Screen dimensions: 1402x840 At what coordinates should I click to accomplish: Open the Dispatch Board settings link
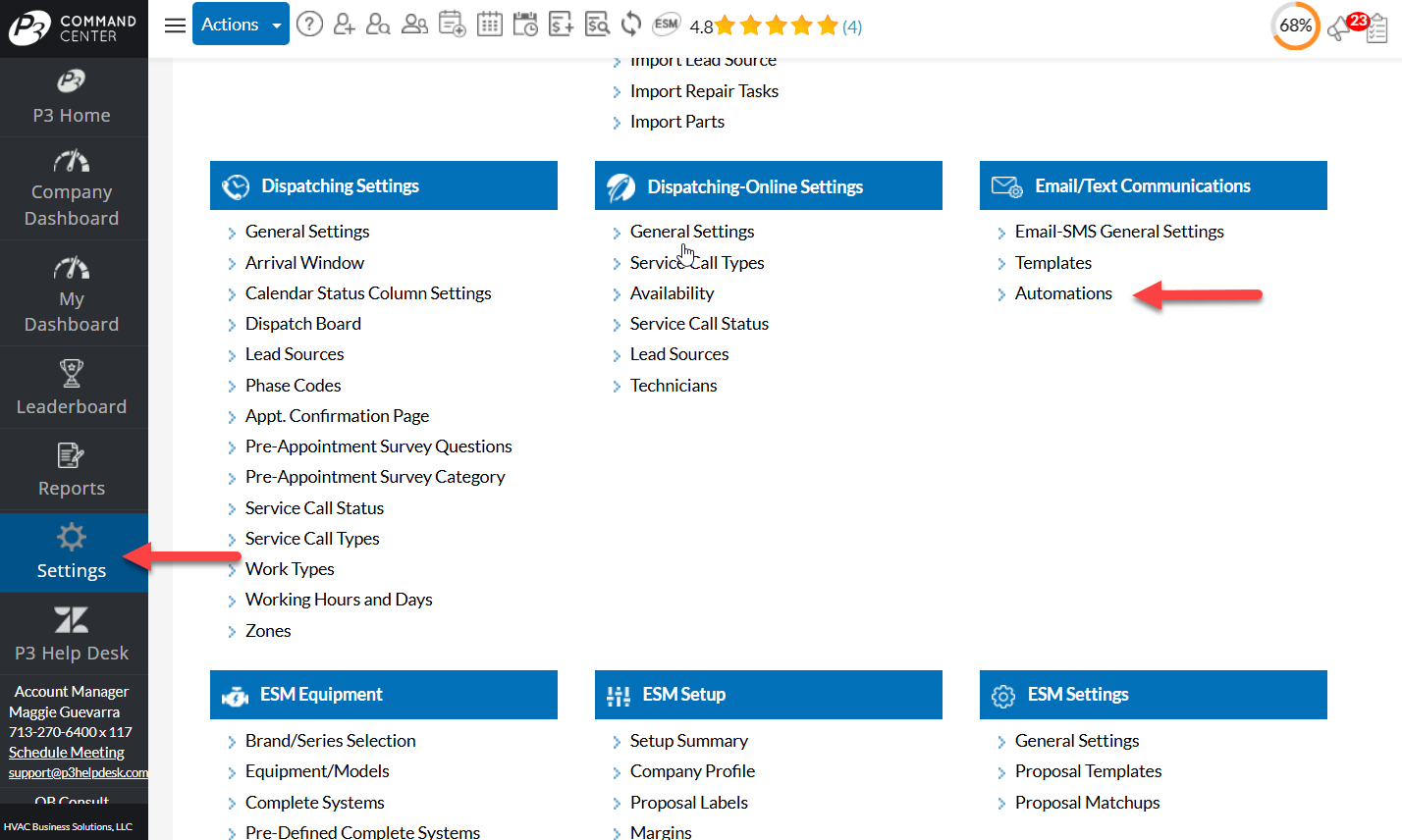tap(302, 324)
